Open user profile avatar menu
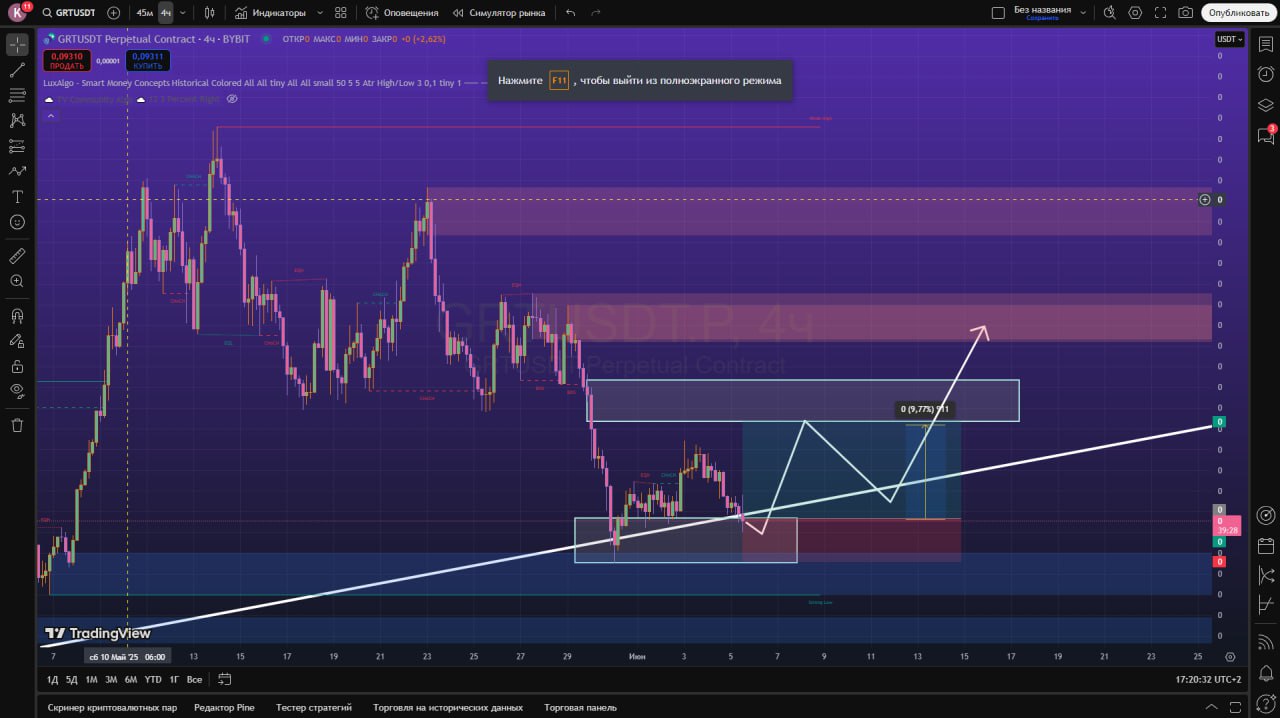The width and height of the screenshot is (1280, 718). [x=17, y=13]
